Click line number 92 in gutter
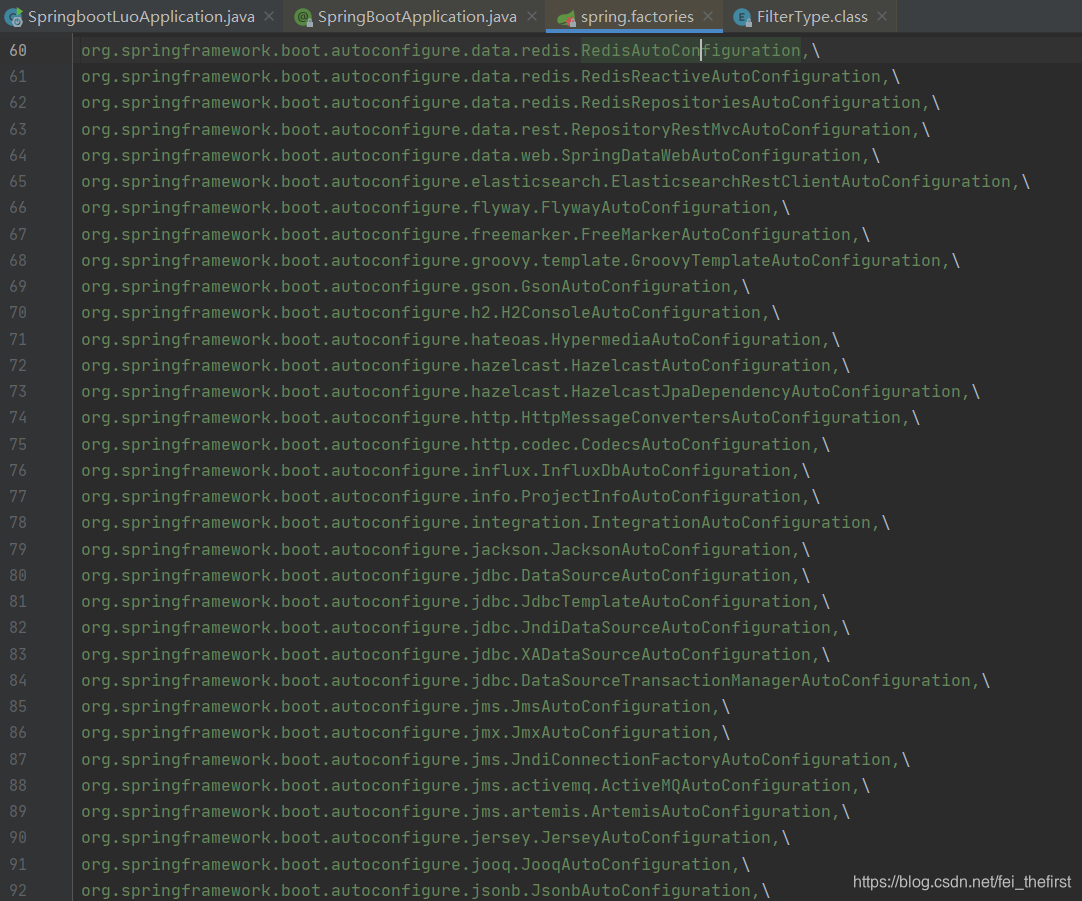The image size is (1082, 901). click(x=18, y=890)
